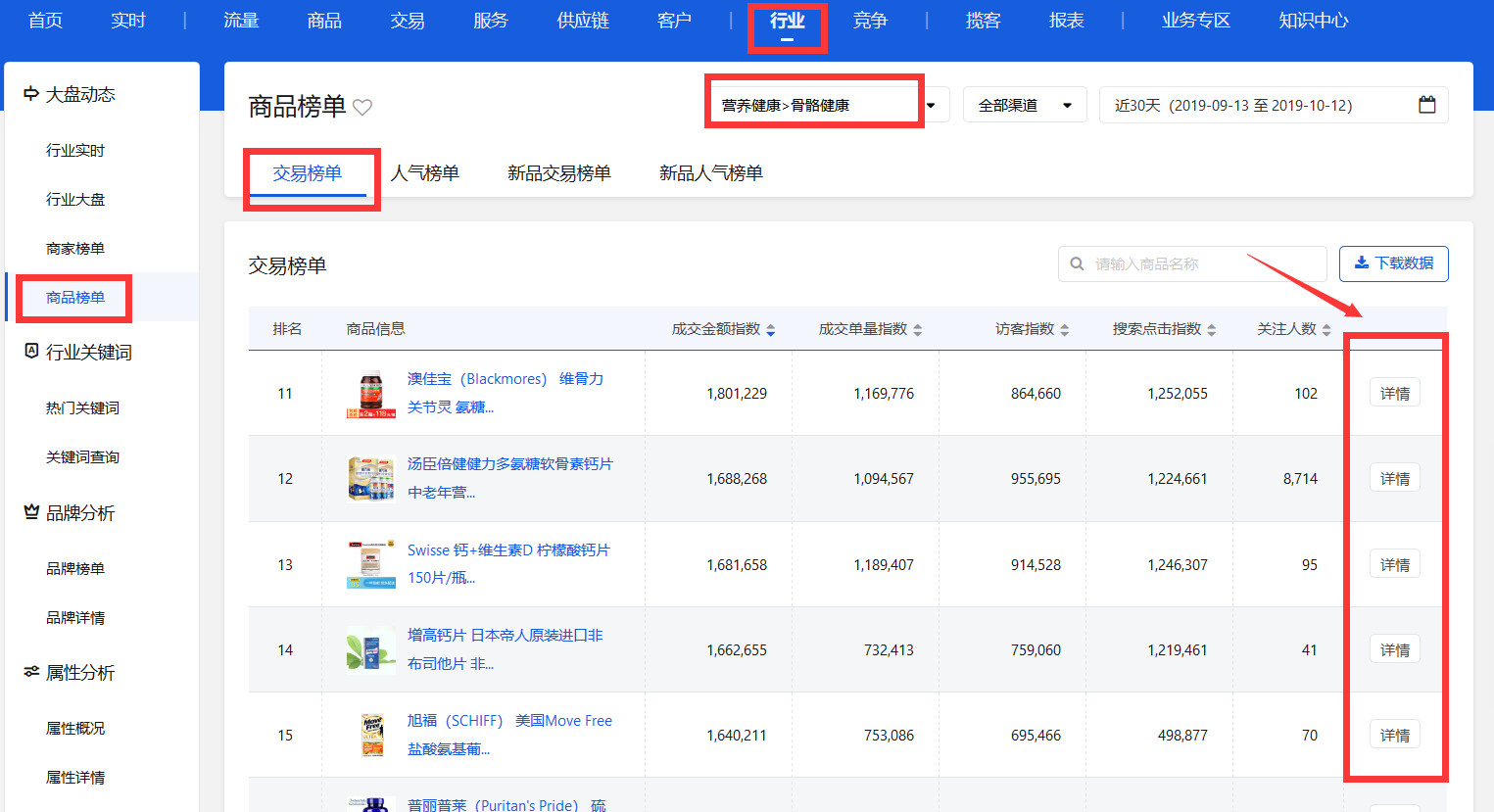Open the 澳佳宝 Blackmores 维骨力 product link
1494x812 pixels.
click(x=506, y=393)
